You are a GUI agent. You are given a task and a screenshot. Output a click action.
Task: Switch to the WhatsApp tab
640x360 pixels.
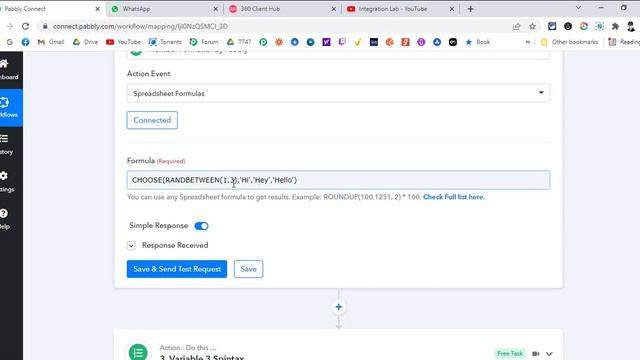(165, 9)
